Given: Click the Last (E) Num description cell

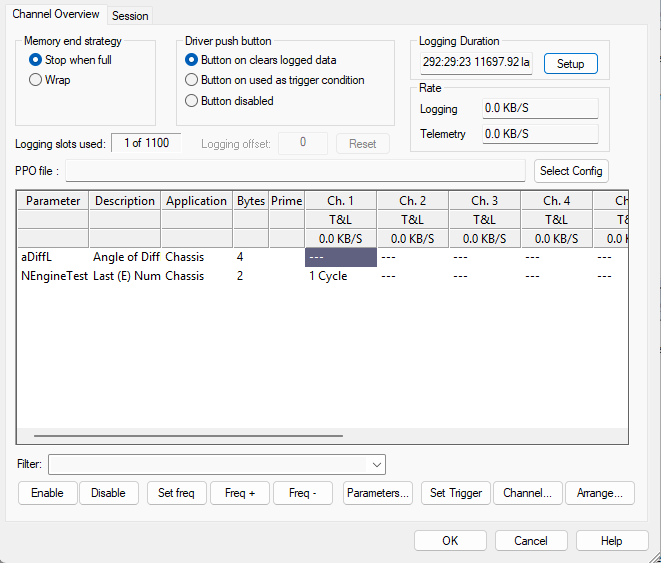Looking at the screenshot, I should [x=126, y=276].
